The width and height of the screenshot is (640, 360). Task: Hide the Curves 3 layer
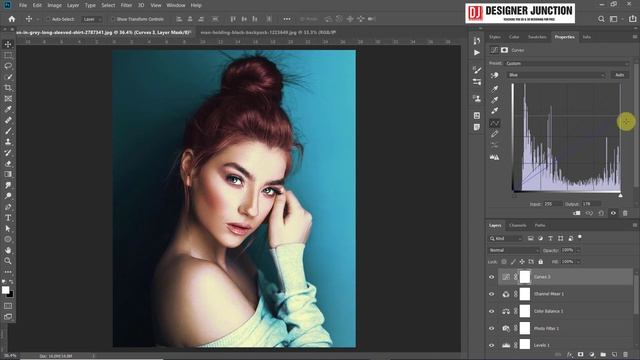click(x=491, y=277)
